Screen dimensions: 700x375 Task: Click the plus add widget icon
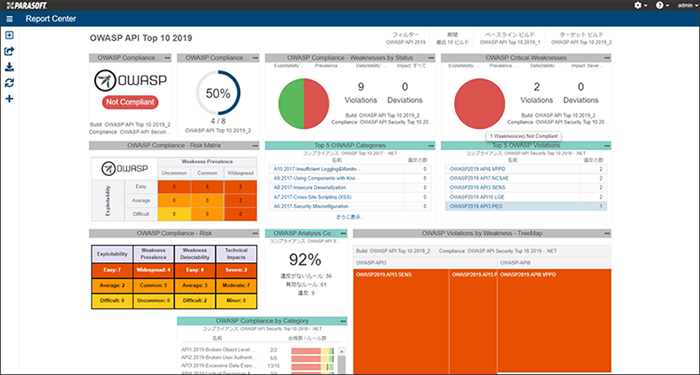[x=9, y=99]
